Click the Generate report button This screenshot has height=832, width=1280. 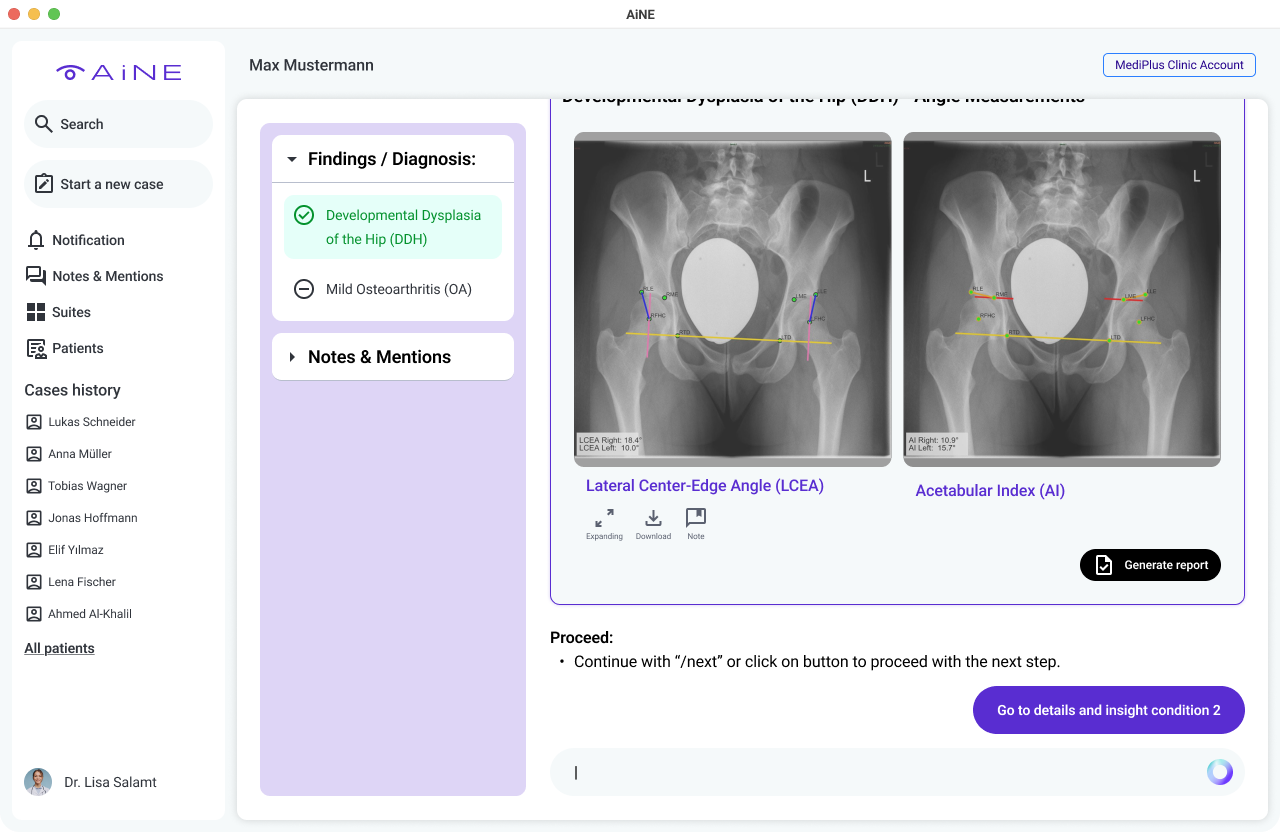tap(1150, 565)
